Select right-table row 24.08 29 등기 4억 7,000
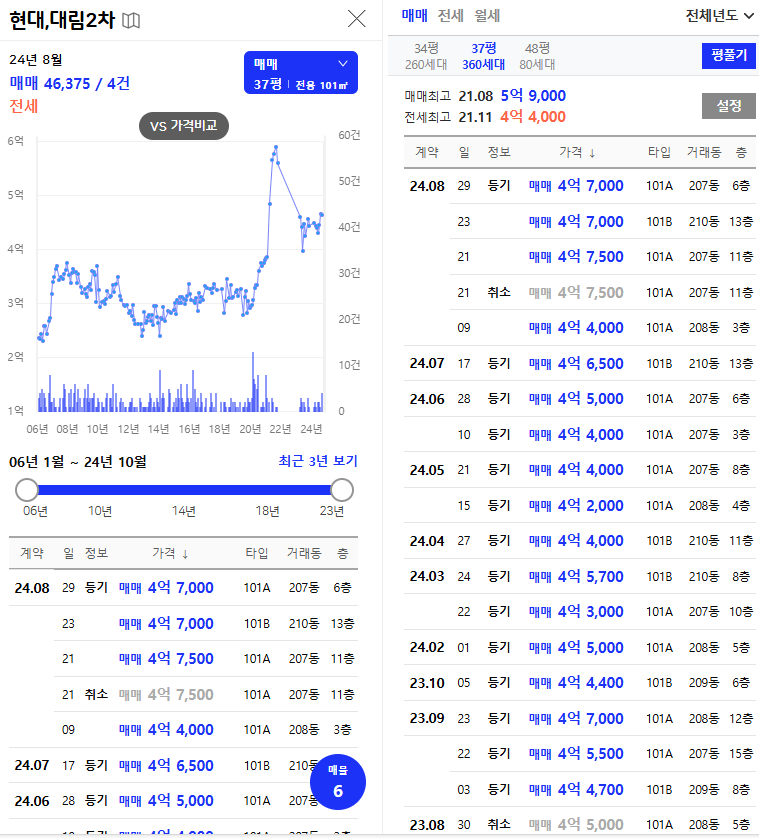The image size is (759, 838). (x=580, y=186)
